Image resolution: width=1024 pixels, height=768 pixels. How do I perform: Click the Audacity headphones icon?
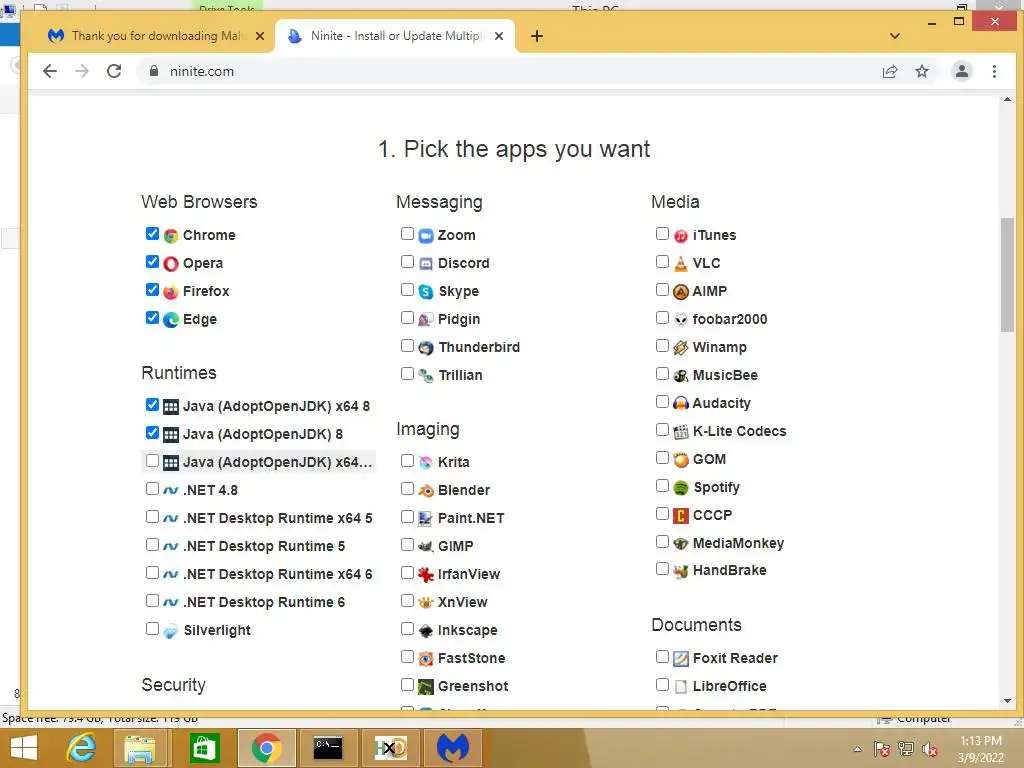click(680, 404)
